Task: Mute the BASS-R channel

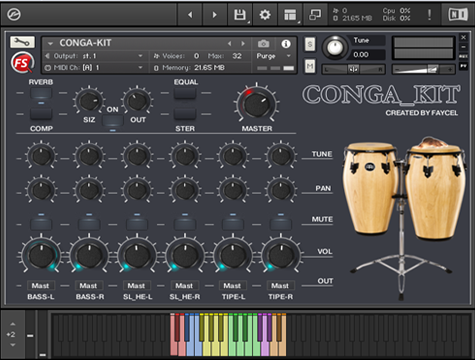Action: [89, 224]
